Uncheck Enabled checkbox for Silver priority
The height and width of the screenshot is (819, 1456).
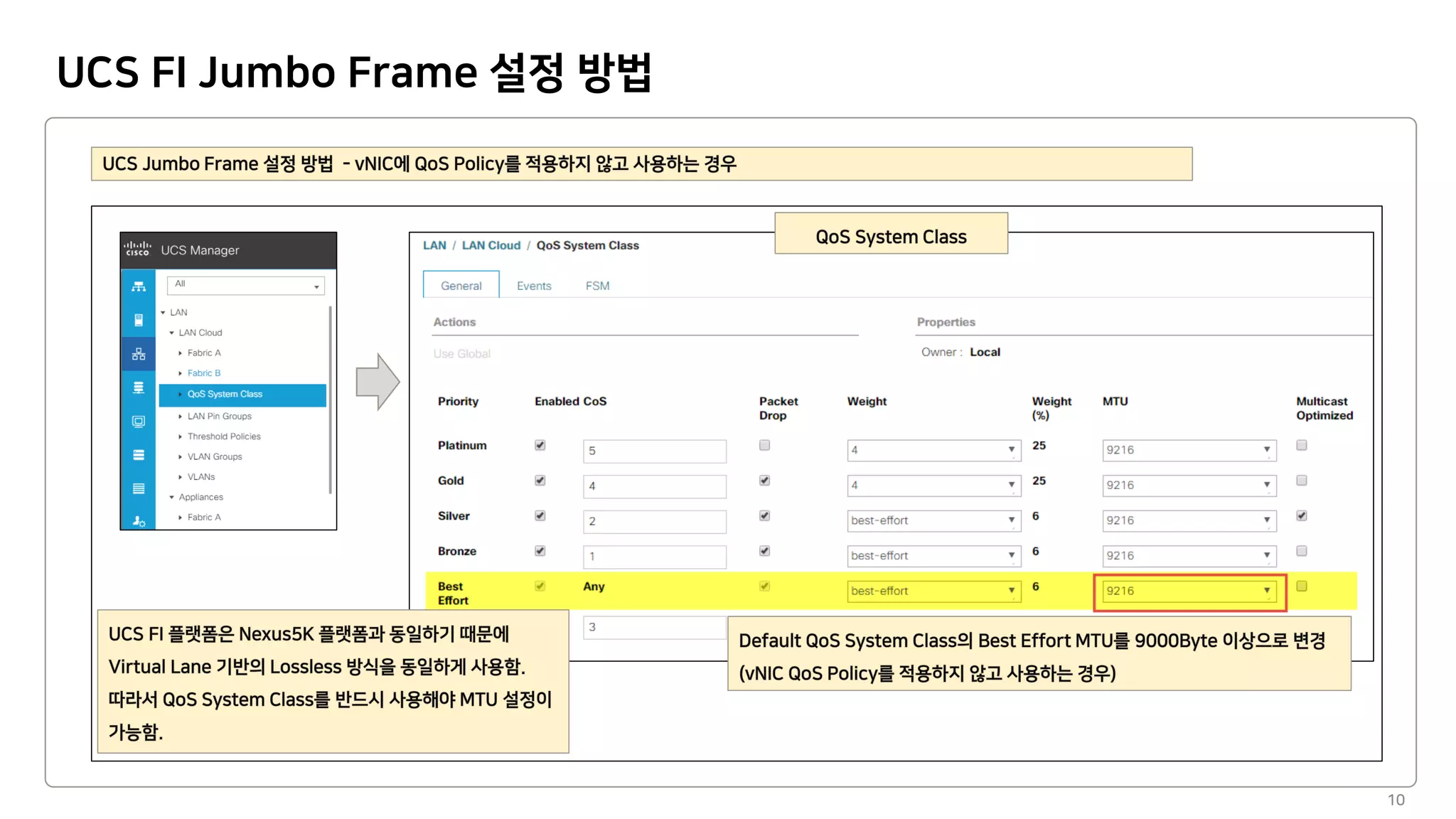click(540, 515)
